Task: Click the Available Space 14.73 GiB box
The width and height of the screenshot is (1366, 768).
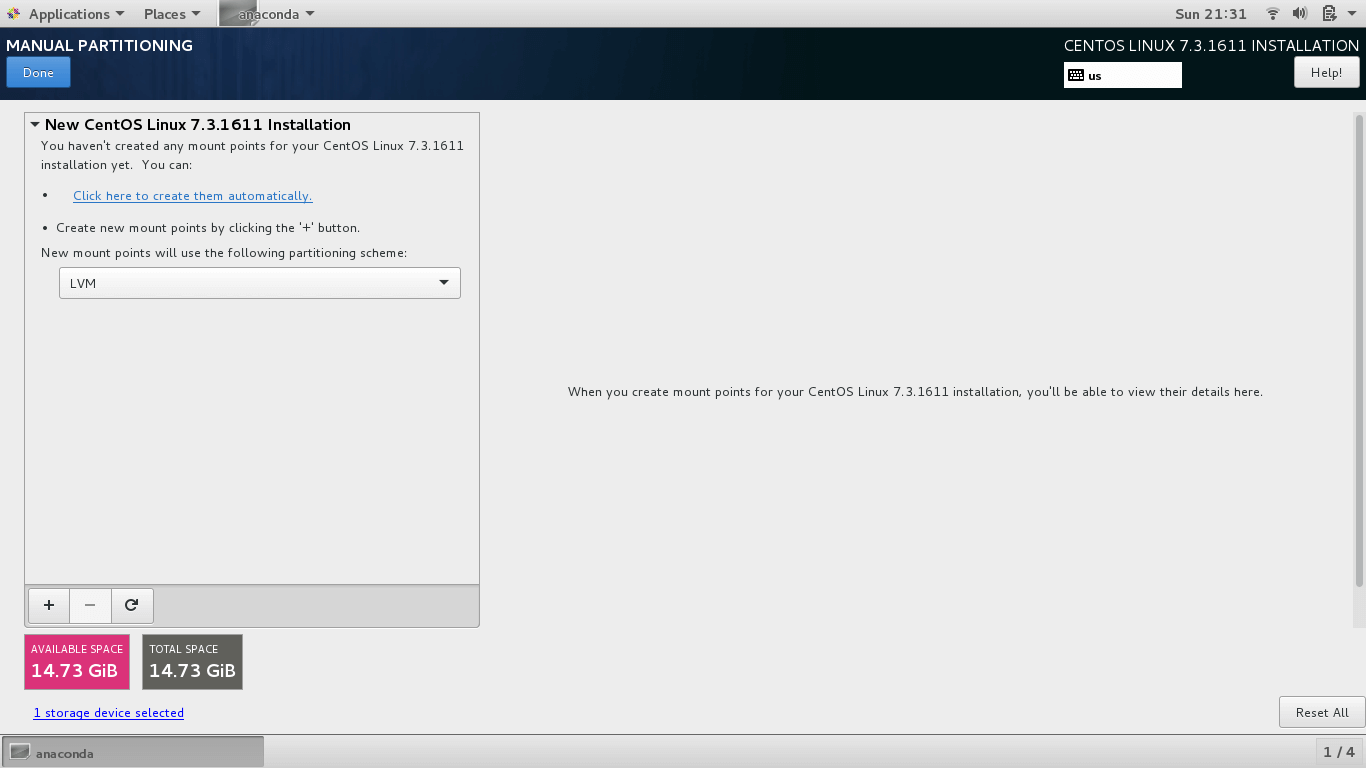Action: [77, 662]
